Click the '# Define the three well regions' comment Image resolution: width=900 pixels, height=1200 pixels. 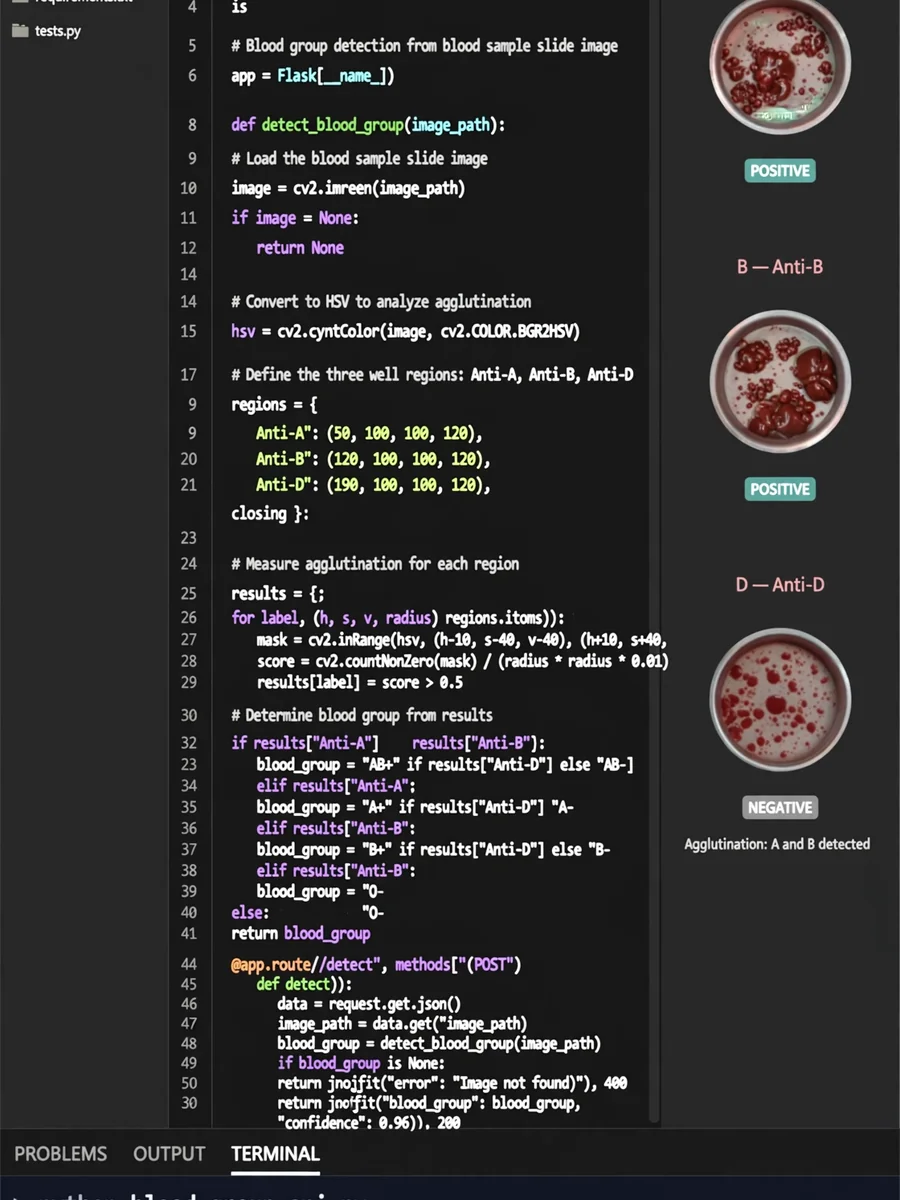coord(432,374)
